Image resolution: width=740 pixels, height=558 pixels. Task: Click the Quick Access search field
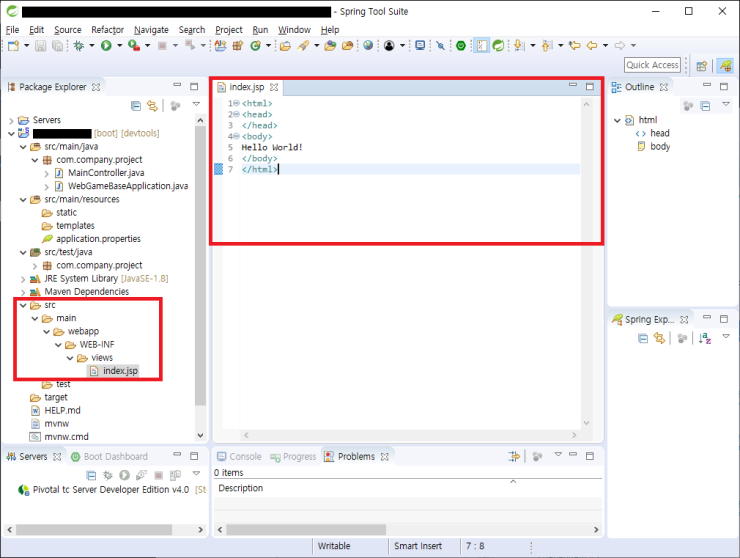coord(652,65)
